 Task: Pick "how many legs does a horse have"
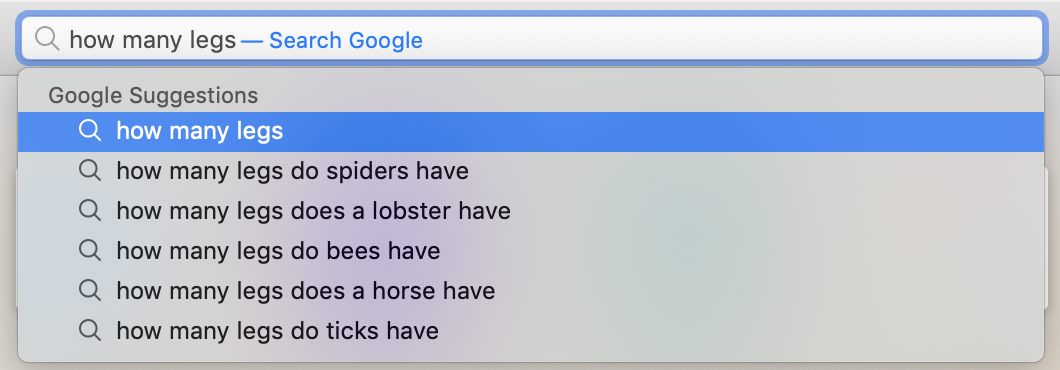(531, 291)
